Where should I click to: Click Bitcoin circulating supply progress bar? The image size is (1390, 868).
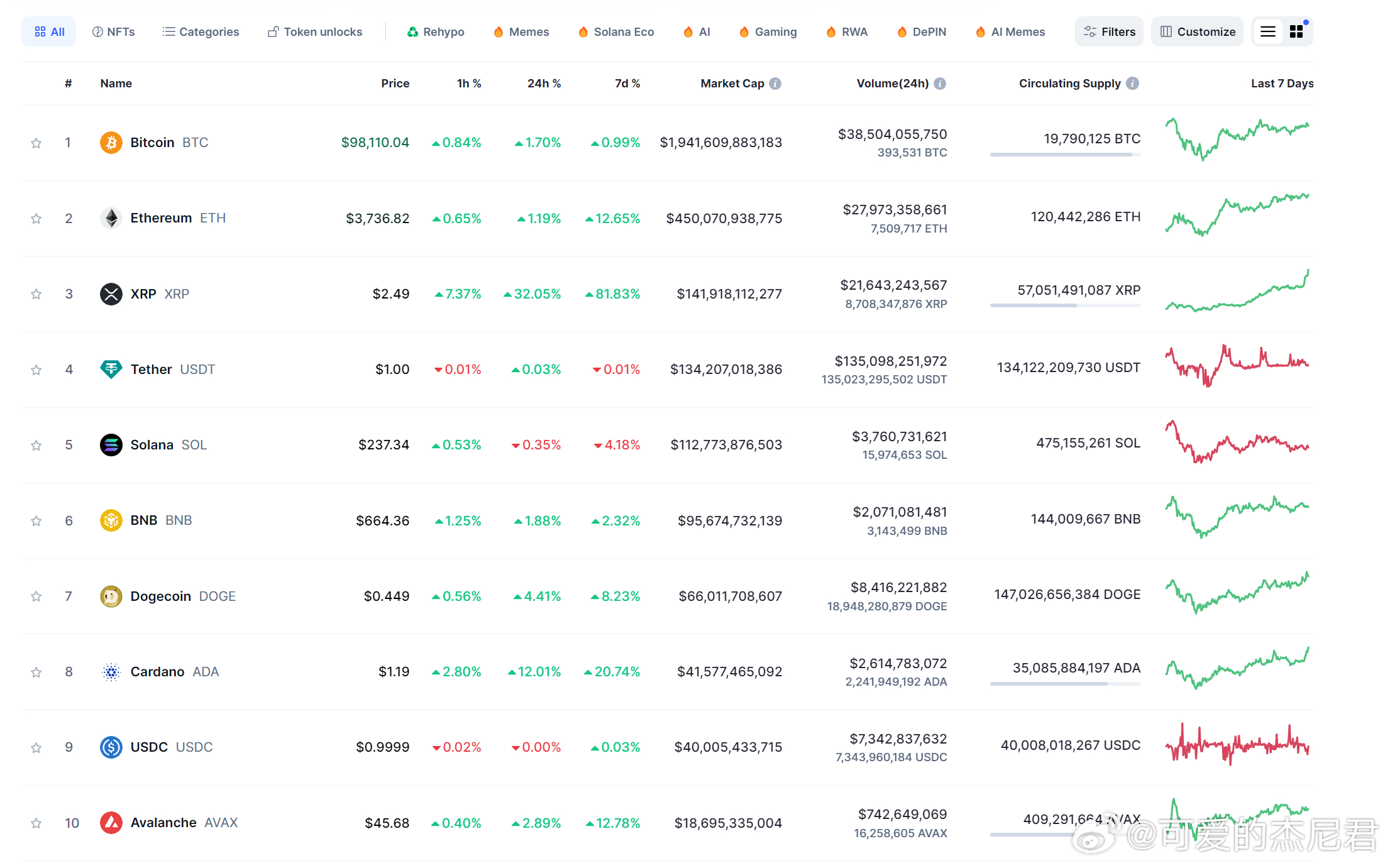[x=1065, y=155]
